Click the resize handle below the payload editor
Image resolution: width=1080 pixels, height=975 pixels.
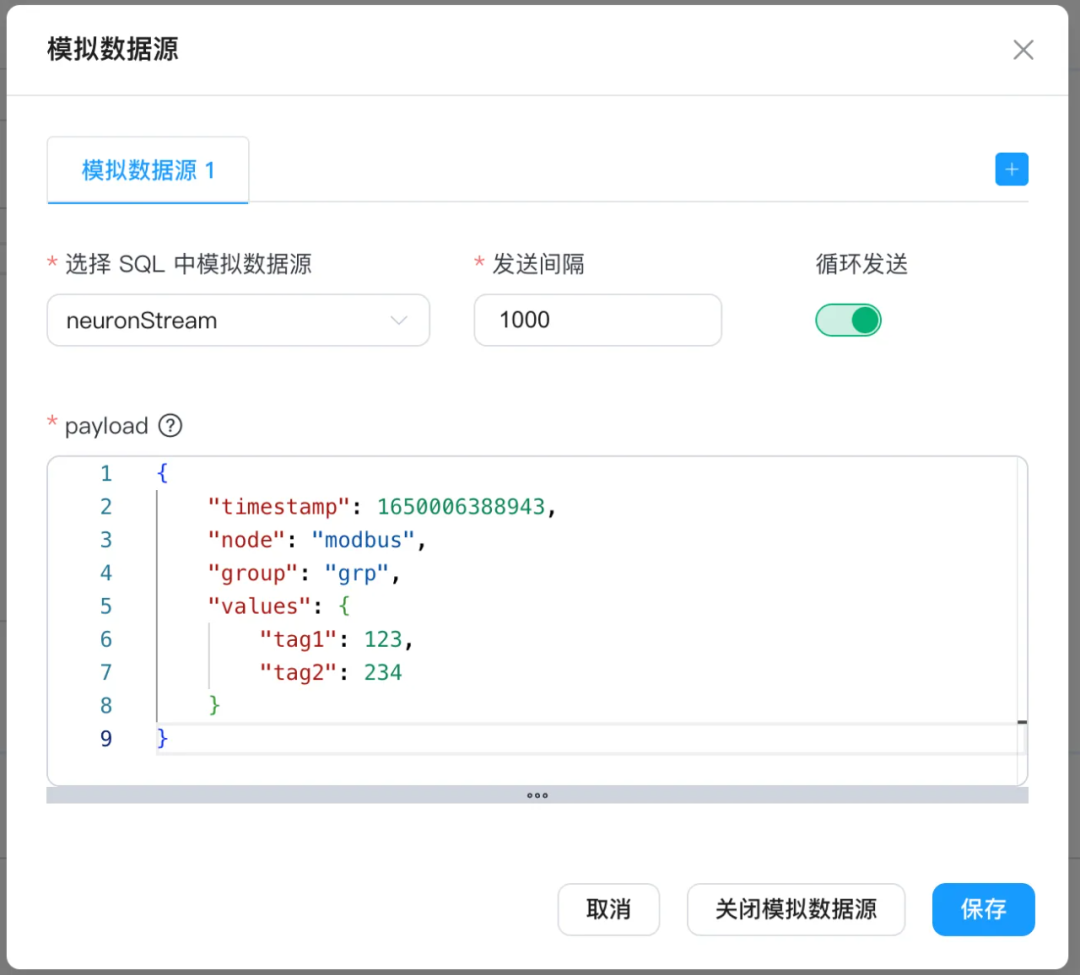click(x=537, y=795)
